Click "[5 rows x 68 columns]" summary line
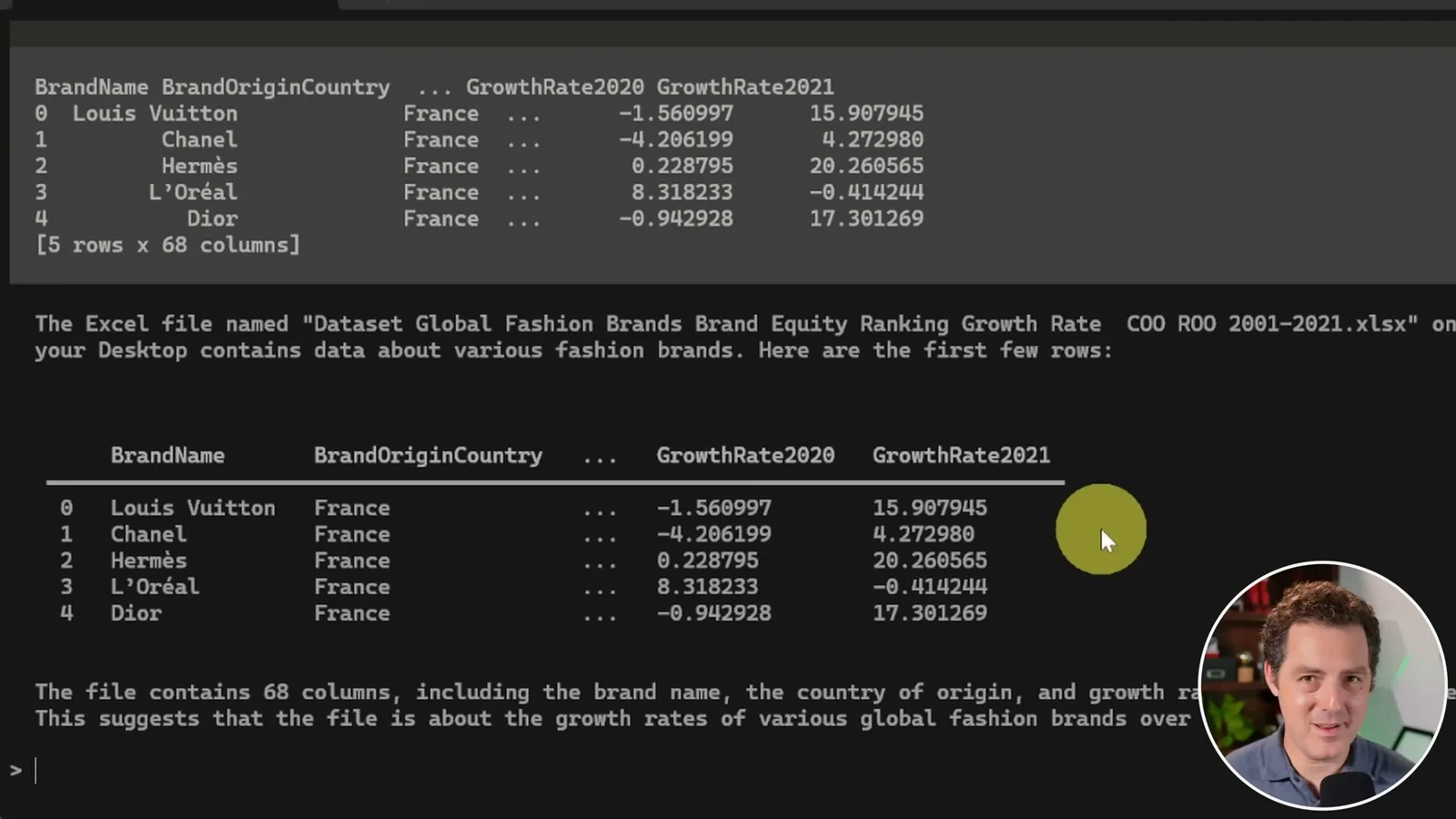Image resolution: width=1456 pixels, height=819 pixels. click(x=167, y=246)
